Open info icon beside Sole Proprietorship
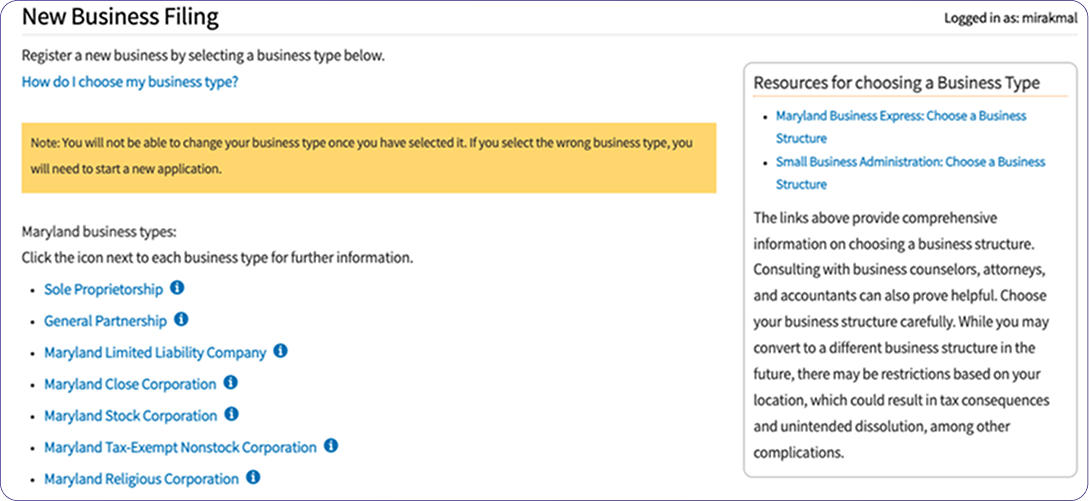The width and height of the screenshot is (1089, 501). [x=177, y=288]
